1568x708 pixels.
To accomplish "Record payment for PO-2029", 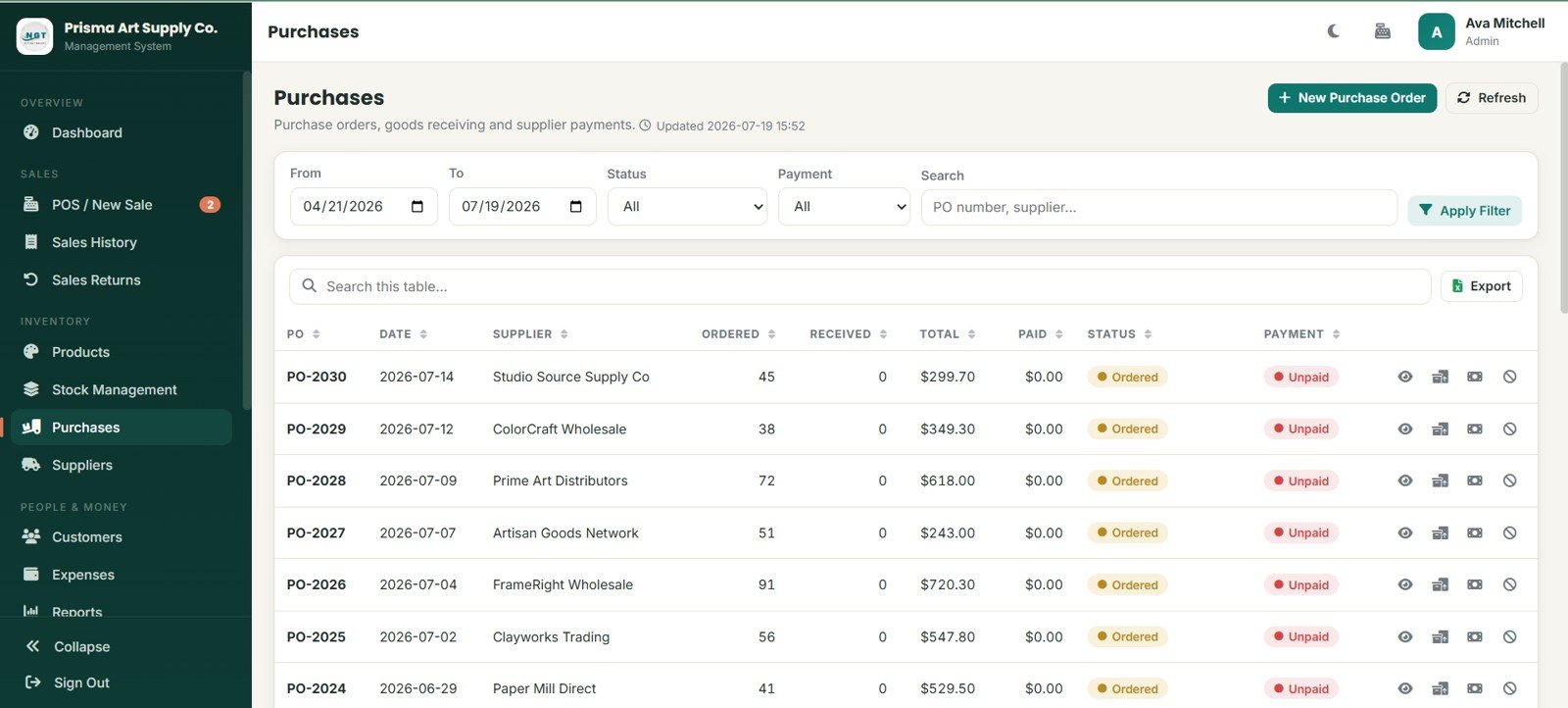I will pyautogui.click(x=1475, y=429).
